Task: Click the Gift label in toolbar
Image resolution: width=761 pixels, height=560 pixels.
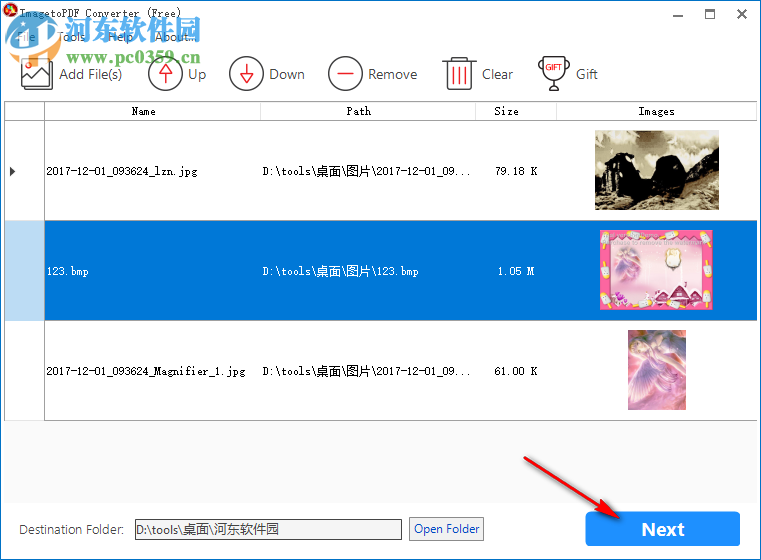Action: [586, 74]
